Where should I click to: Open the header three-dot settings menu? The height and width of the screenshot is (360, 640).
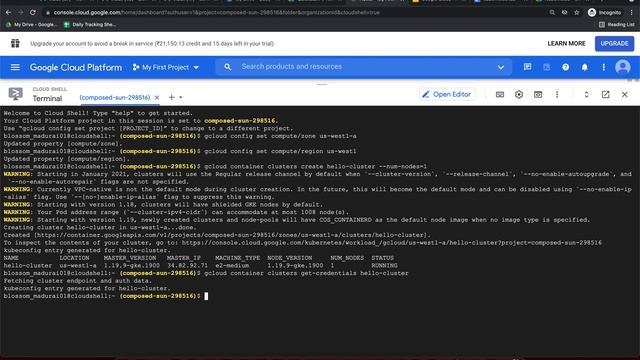click(604, 67)
